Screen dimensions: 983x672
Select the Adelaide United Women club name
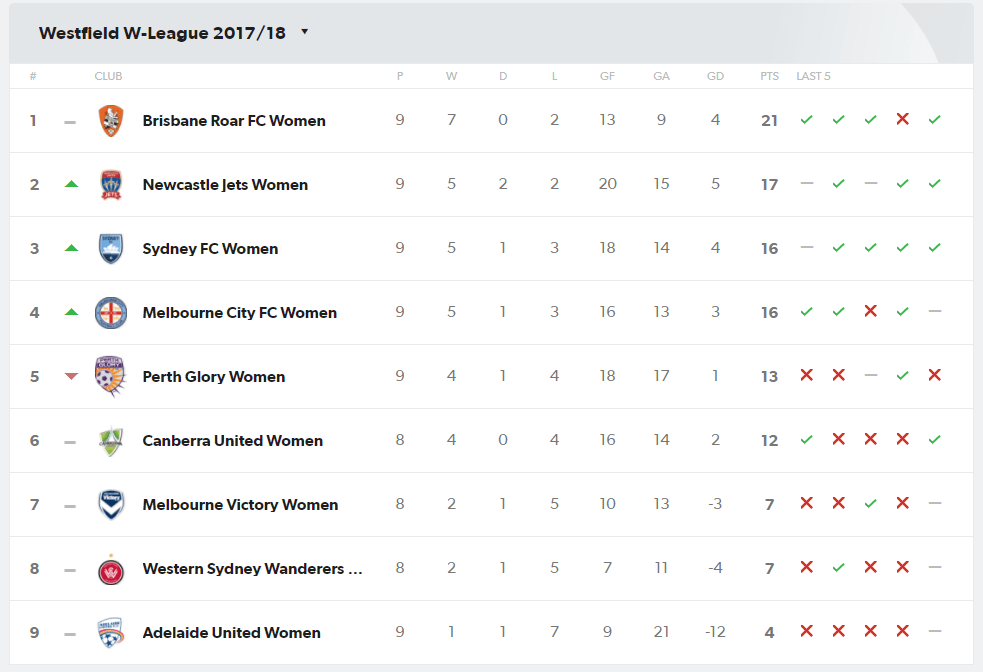tap(231, 633)
